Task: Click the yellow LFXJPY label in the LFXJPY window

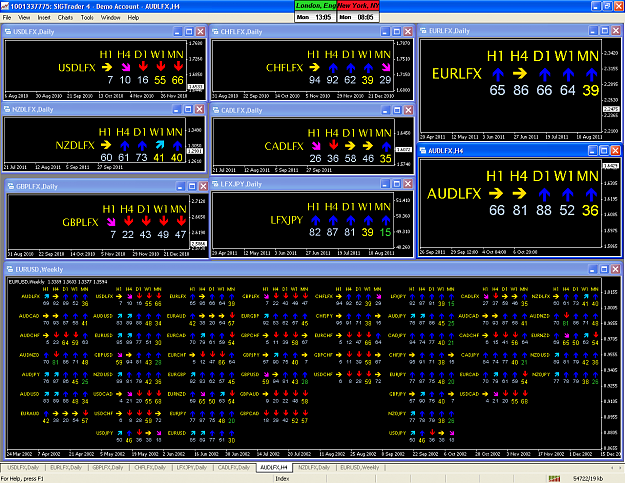Action: pyautogui.click(x=286, y=220)
